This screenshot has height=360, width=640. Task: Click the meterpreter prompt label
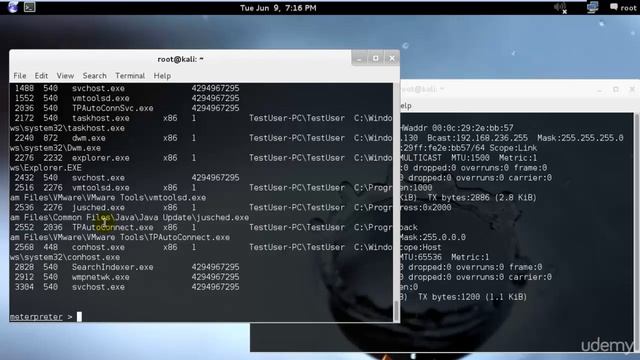(36, 317)
